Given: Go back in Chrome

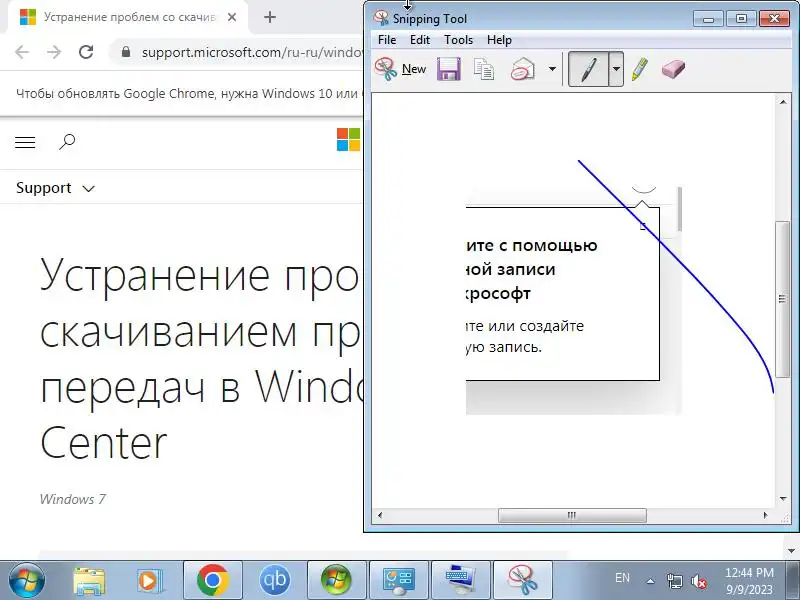Looking at the screenshot, I should coord(22,52).
